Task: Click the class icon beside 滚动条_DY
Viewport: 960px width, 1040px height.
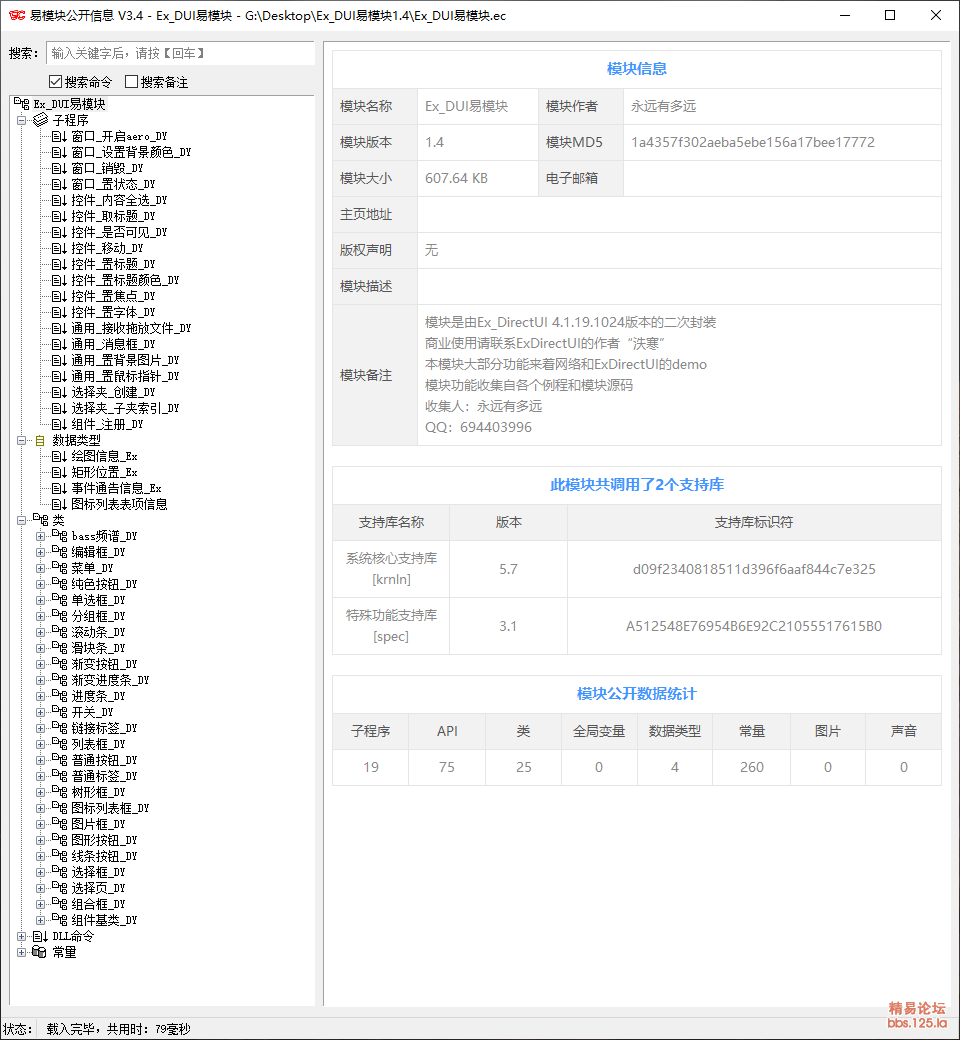Action: click(x=60, y=632)
